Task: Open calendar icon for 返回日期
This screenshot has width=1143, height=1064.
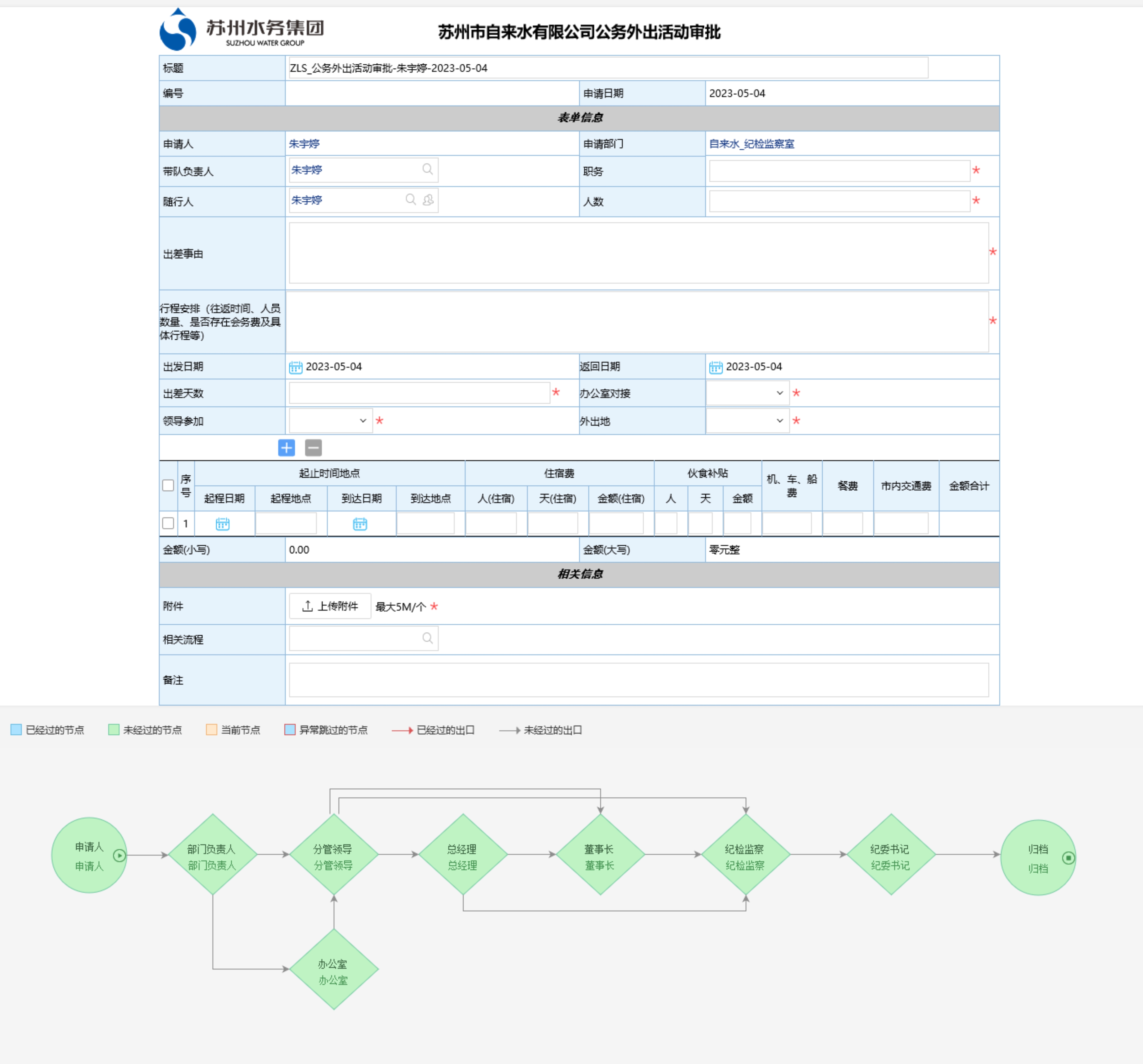Action: [x=716, y=367]
